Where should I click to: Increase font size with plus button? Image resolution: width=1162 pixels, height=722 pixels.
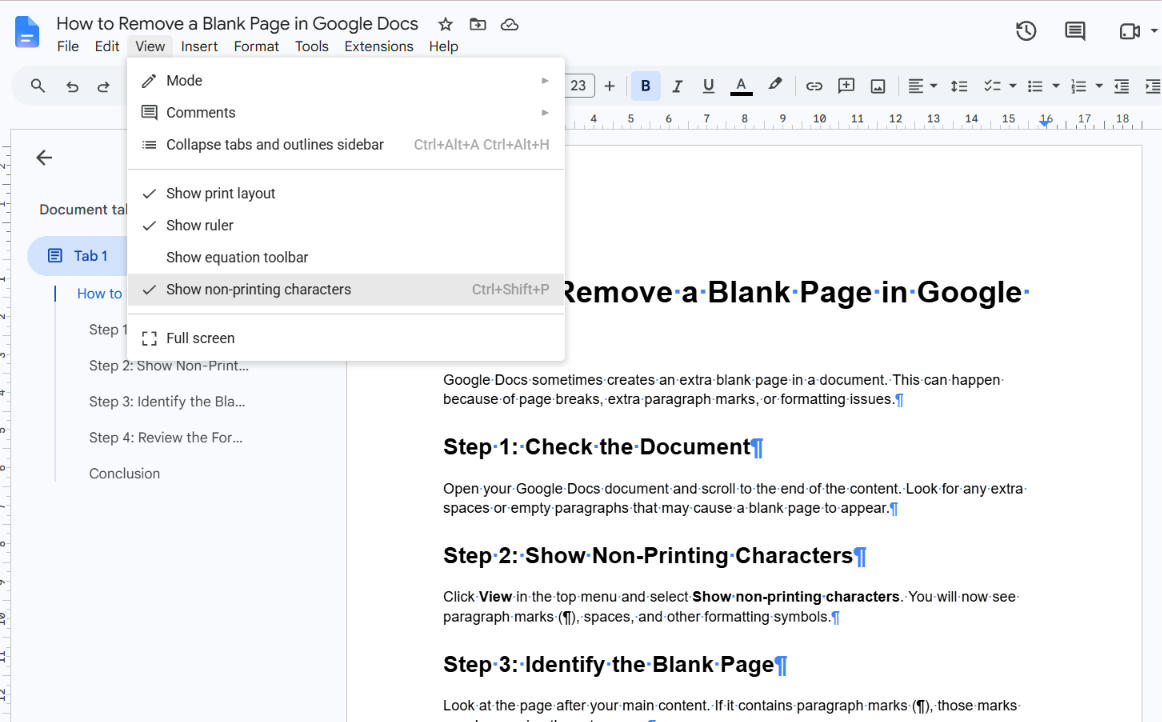click(609, 86)
